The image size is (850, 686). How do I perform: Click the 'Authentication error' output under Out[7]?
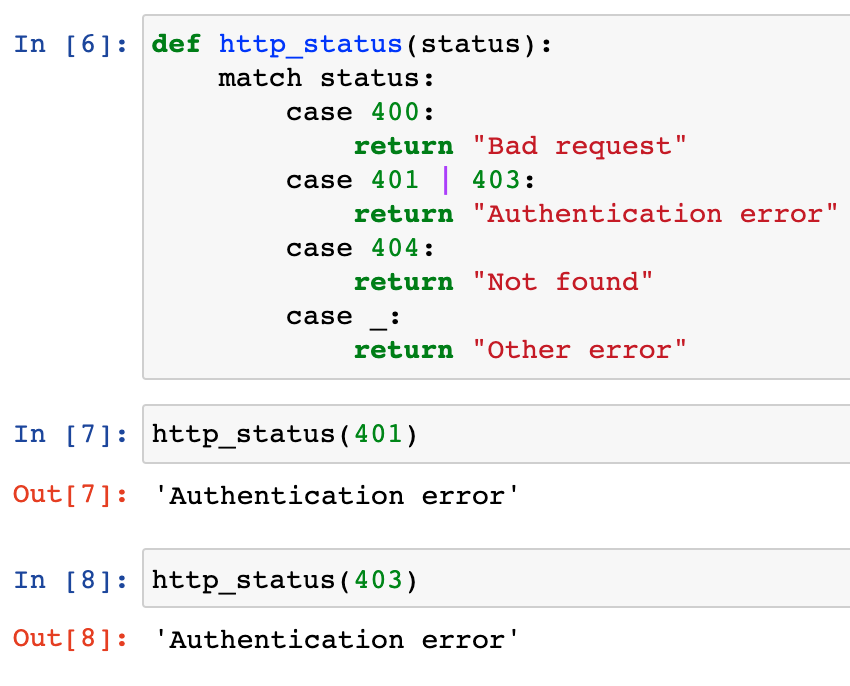click(338, 496)
